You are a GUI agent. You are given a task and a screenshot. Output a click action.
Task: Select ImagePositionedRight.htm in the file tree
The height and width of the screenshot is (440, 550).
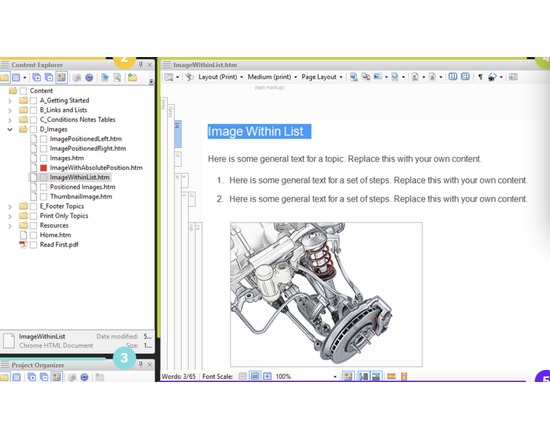[x=88, y=148]
